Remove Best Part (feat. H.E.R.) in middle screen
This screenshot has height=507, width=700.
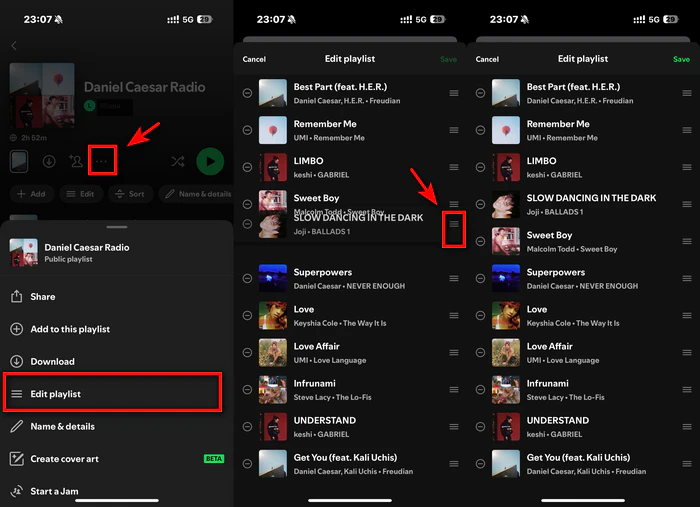(x=247, y=93)
